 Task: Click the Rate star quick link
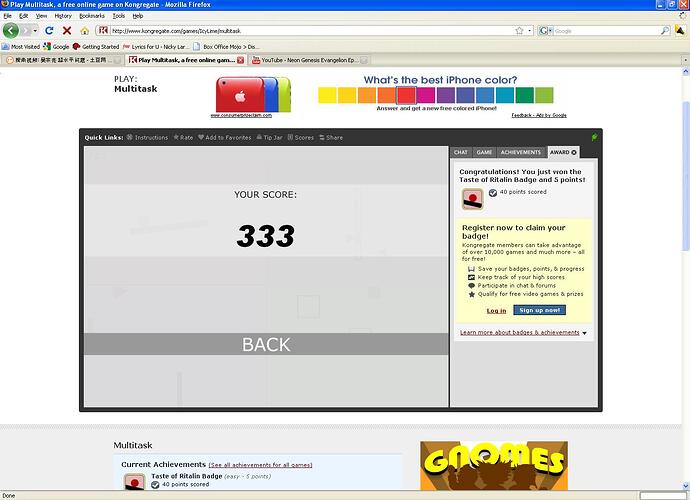pos(183,137)
